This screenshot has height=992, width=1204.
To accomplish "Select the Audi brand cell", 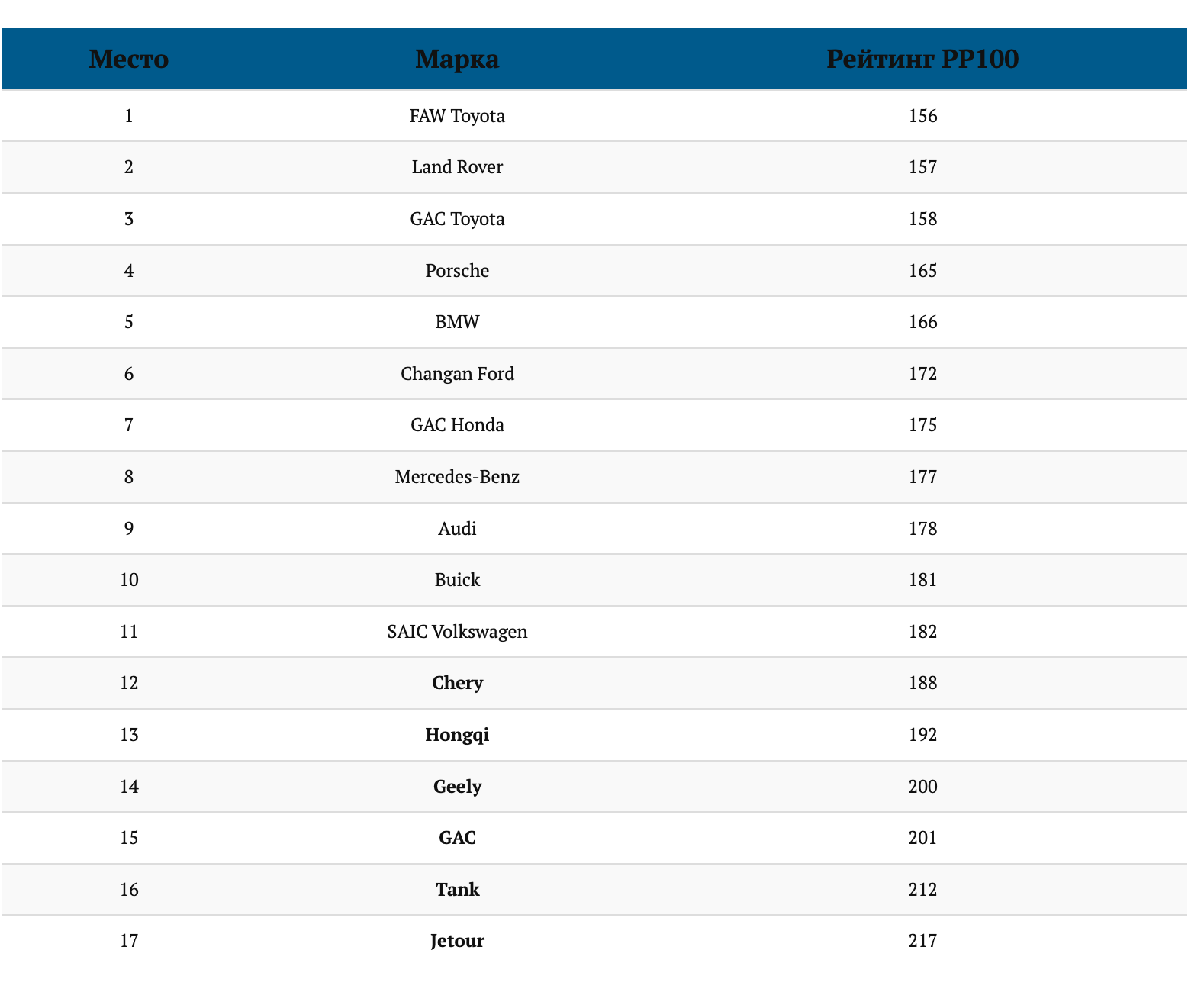I will point(457,529).
